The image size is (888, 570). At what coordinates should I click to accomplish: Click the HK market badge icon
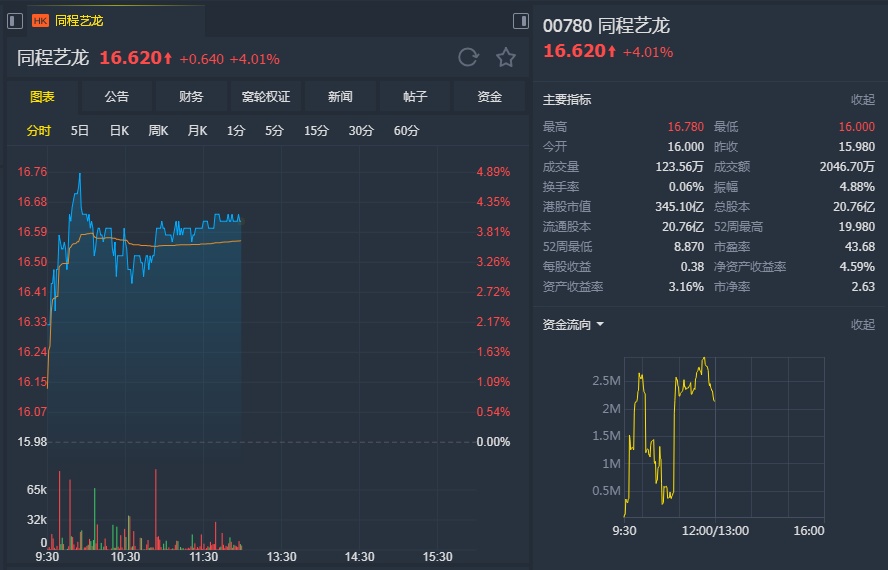click(x=40, y=20)
